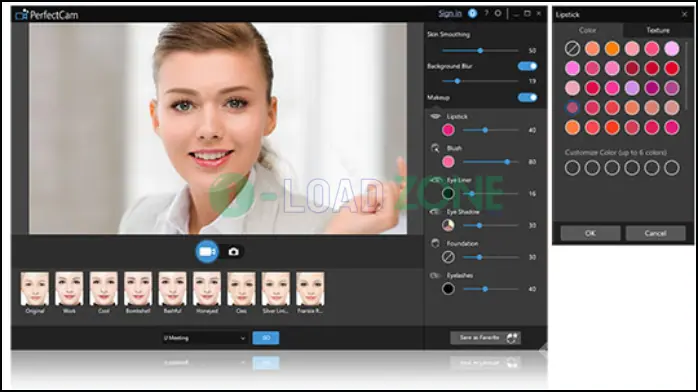Image resolution: width=698 pixels, height=392 pixels.
Task: Select the Honeyed makeup preset thumbnail
Action: coord(207,289)
